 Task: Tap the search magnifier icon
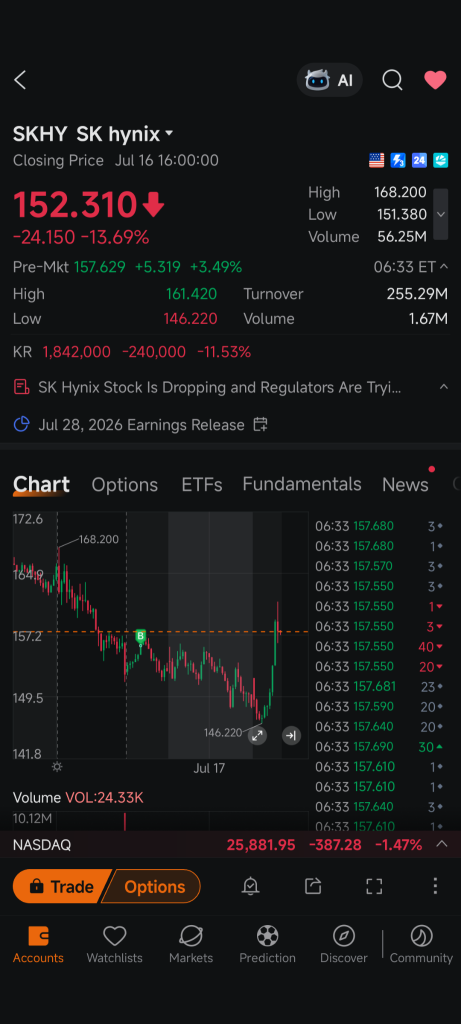click(392, 80)
